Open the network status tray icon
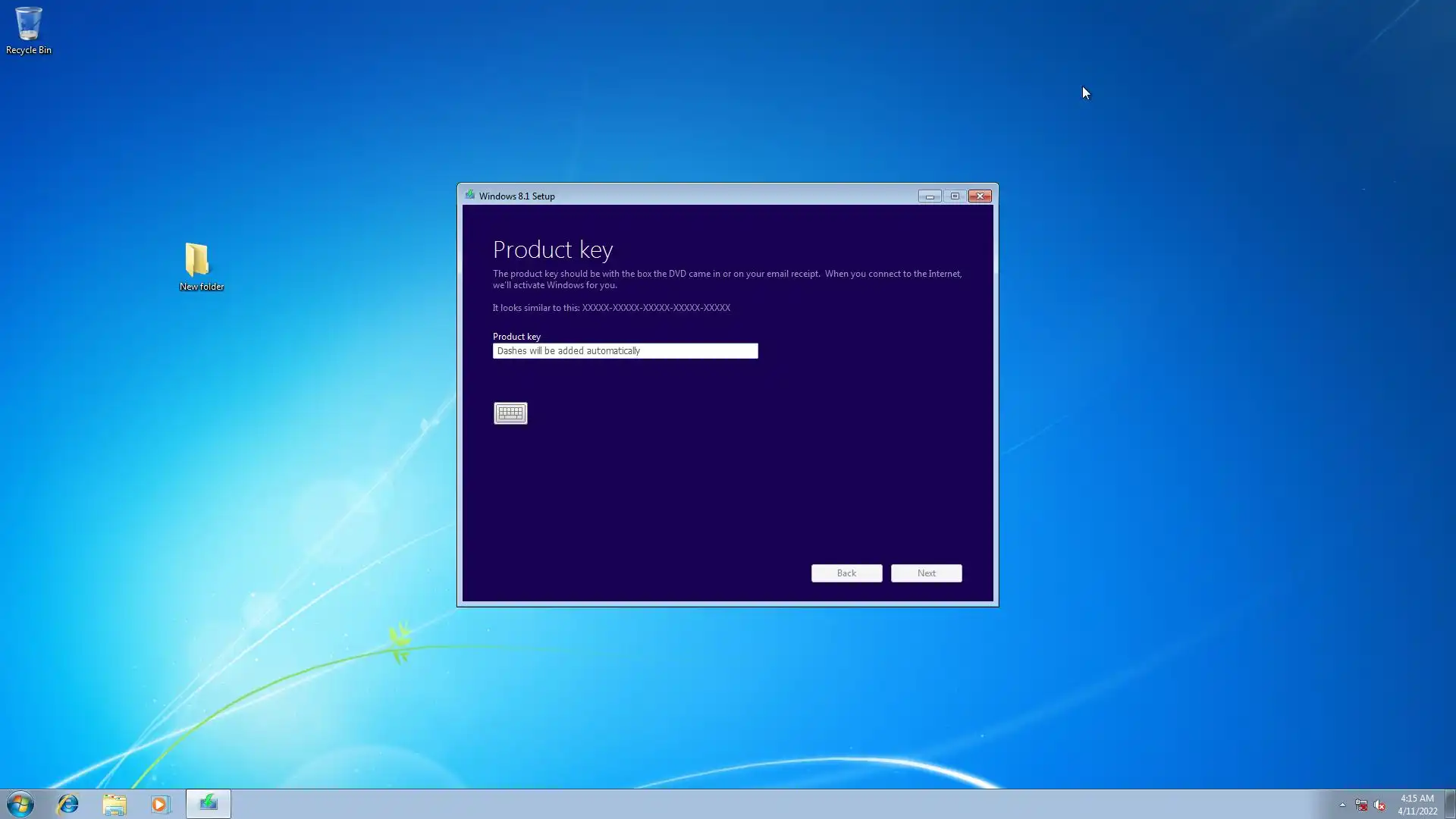 (1361, 805)
